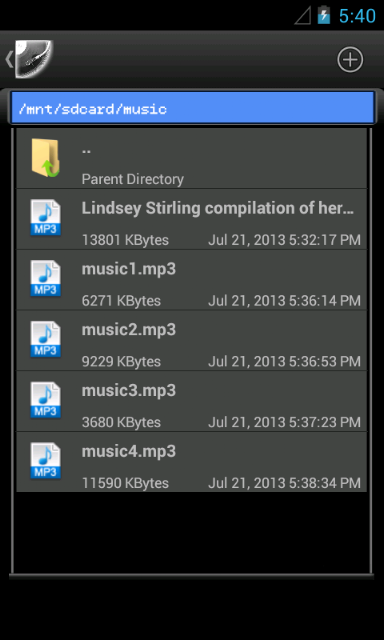
Task: Select the music4.mp3 file name
Action: (x=129, y=451)
